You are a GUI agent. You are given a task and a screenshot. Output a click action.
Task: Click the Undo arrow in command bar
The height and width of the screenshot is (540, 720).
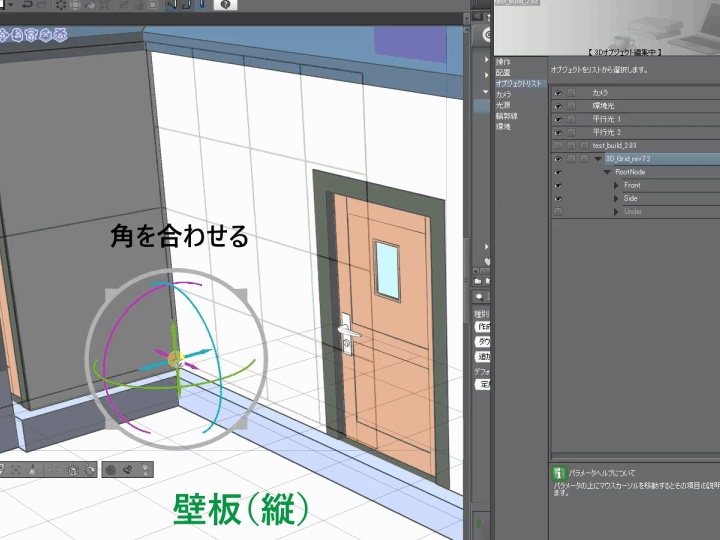point(27,5)
